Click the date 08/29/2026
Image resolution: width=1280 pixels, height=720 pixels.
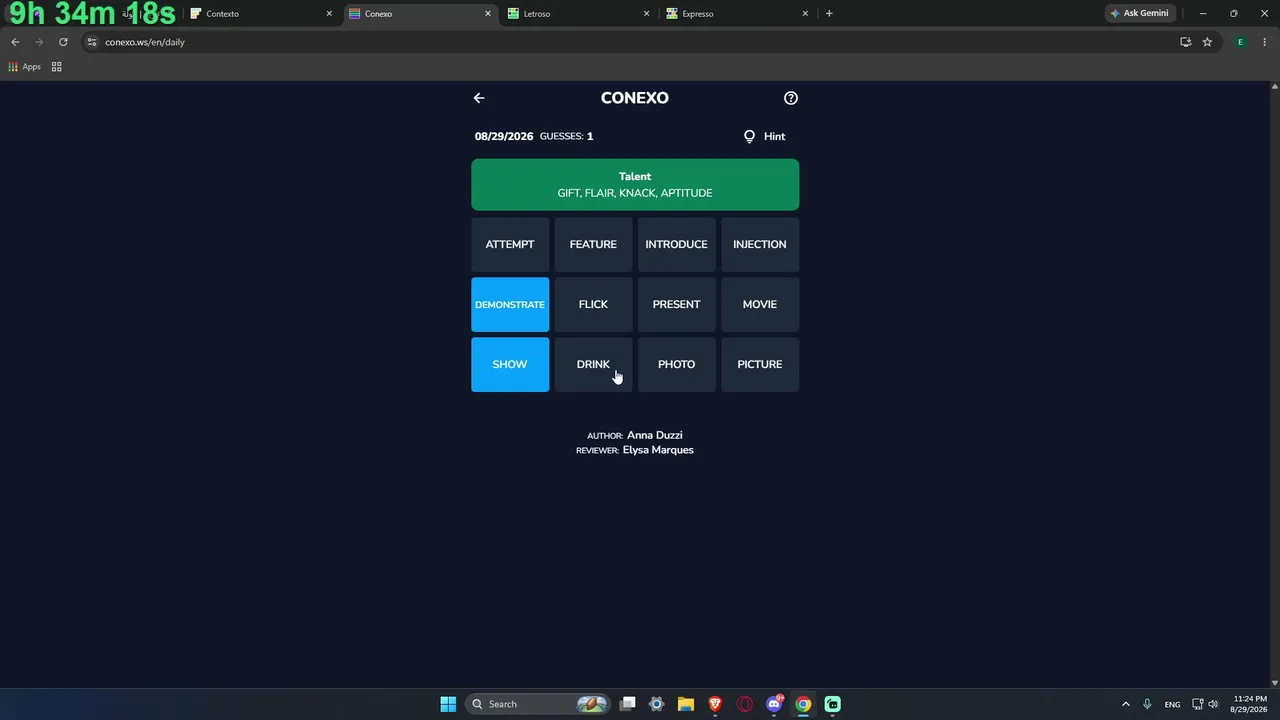point(504,136)
